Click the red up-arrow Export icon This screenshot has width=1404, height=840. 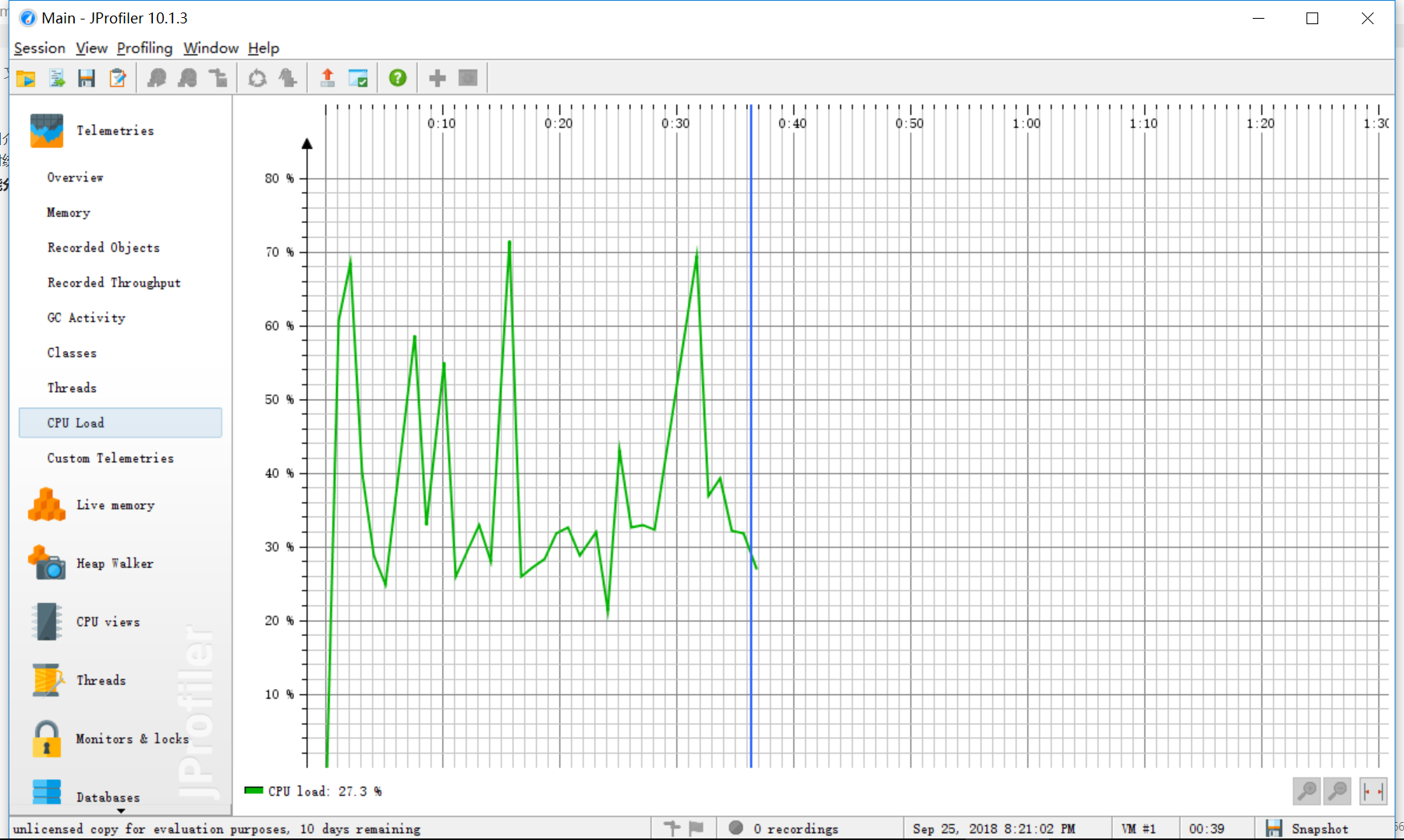328,78
